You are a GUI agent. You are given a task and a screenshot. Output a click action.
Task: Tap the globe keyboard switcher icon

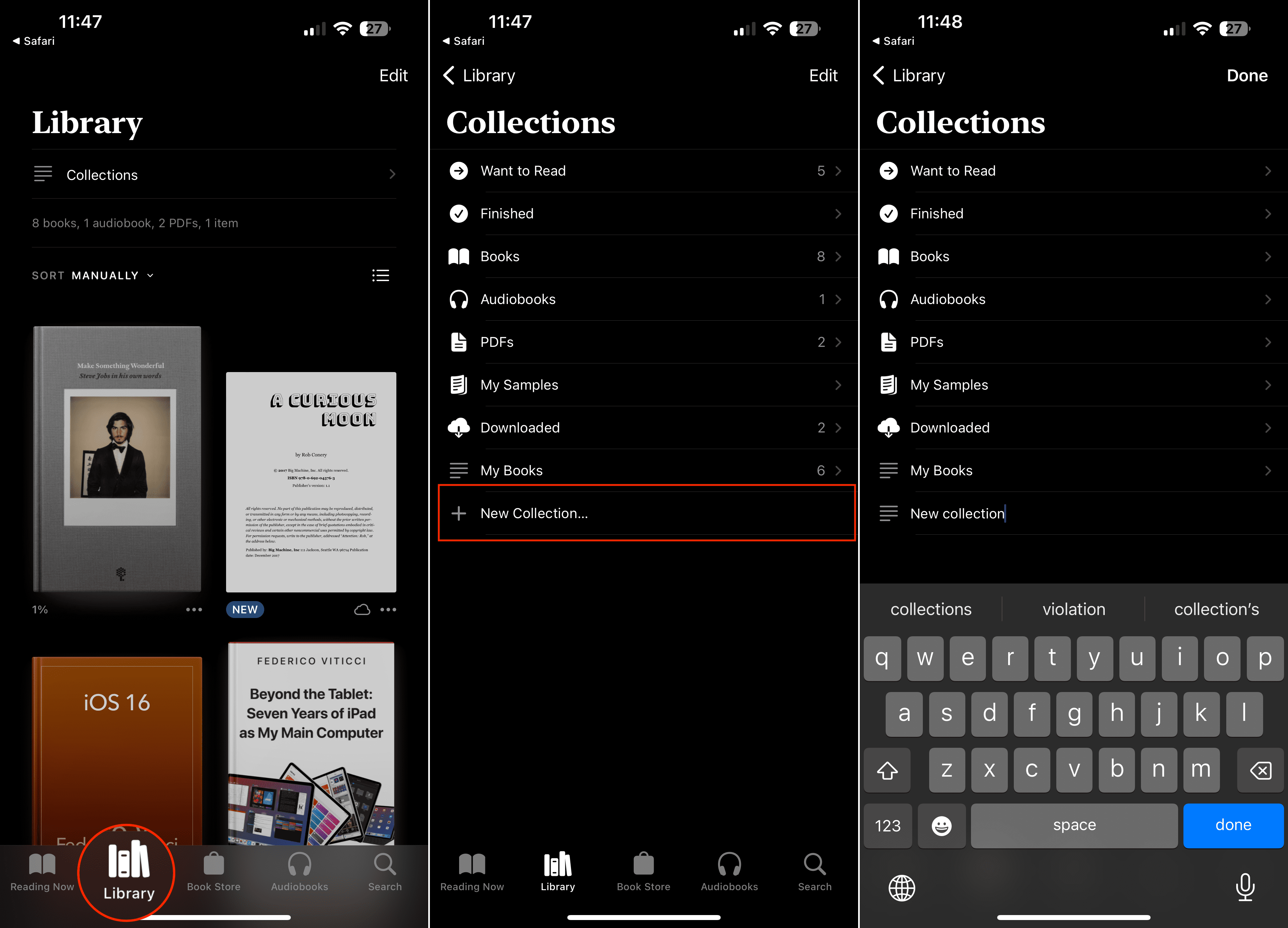[902, 888]
